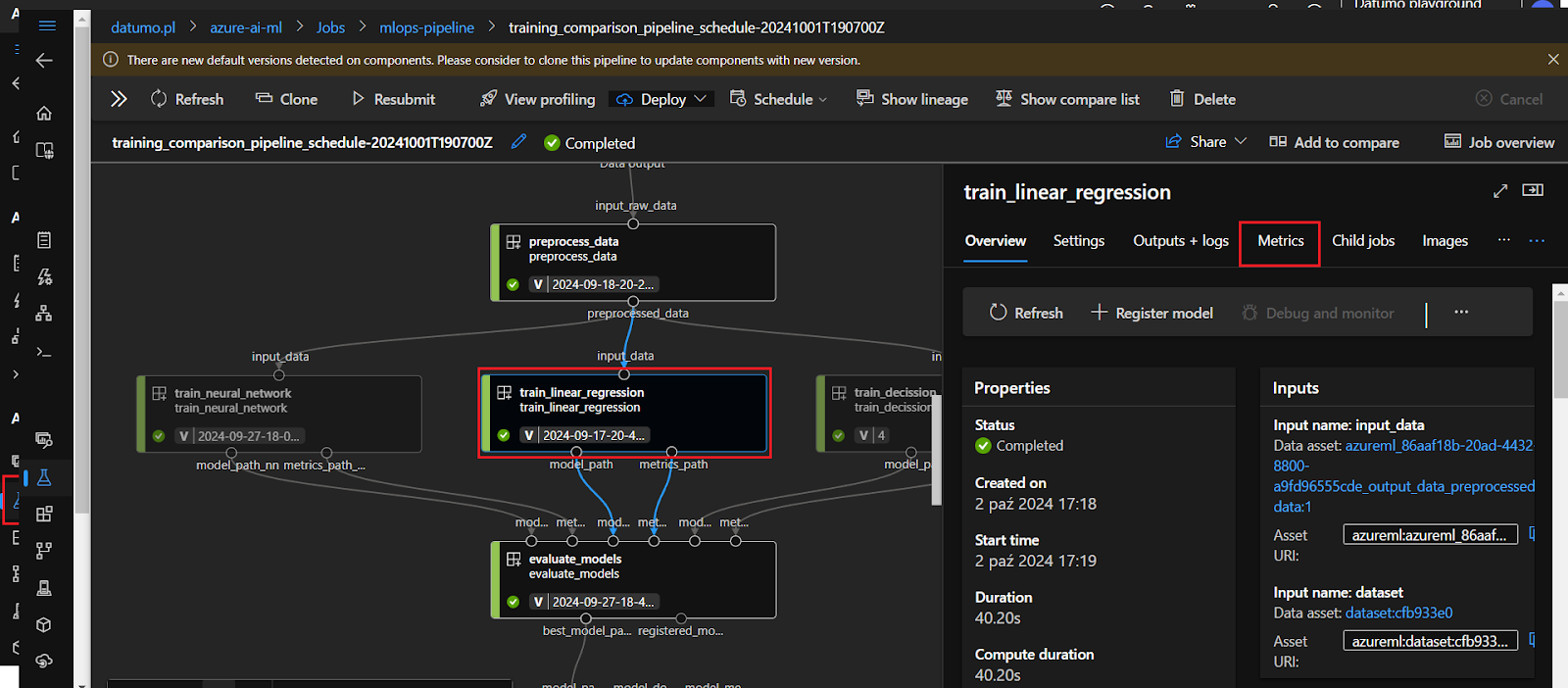Open the Environments sidebar icon
This screenshot has height=688, width=1568.
[x=44, y=588]
